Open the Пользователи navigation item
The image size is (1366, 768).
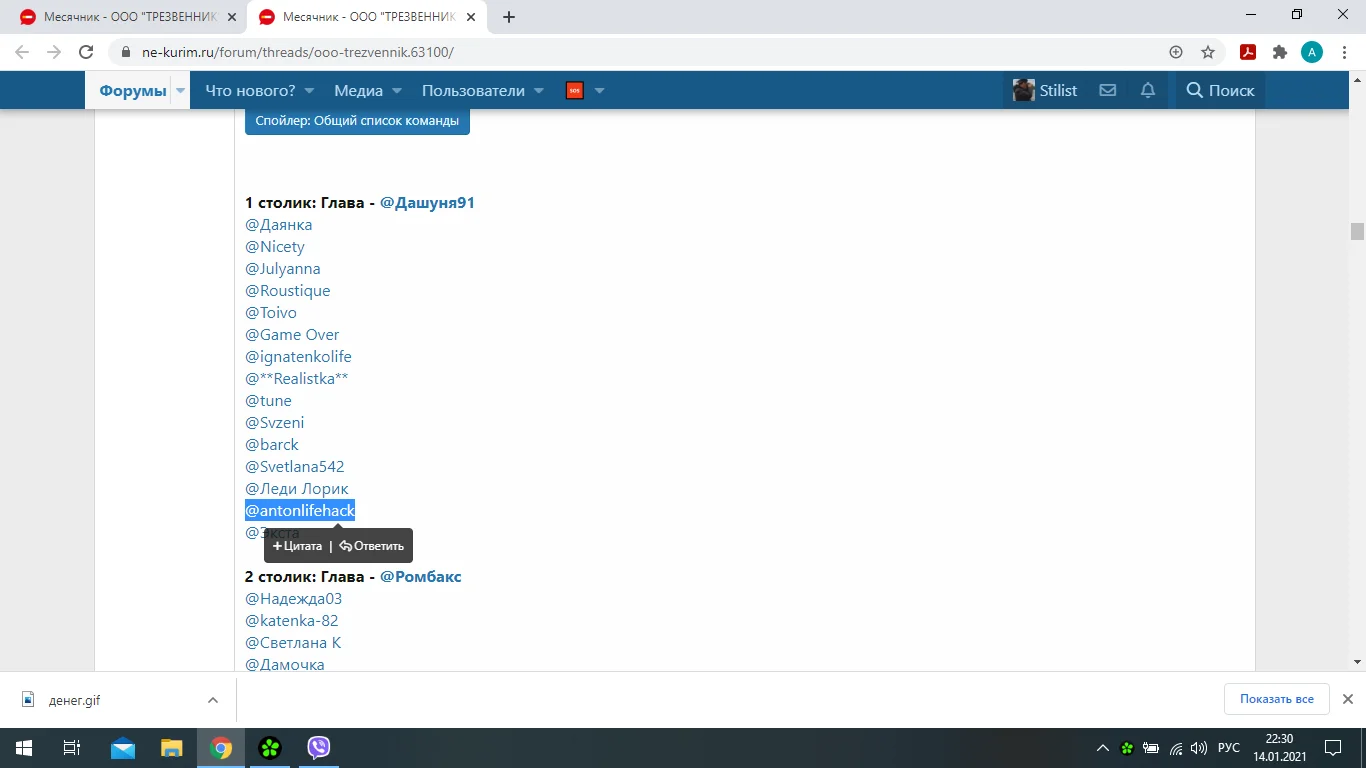(473, 90)
